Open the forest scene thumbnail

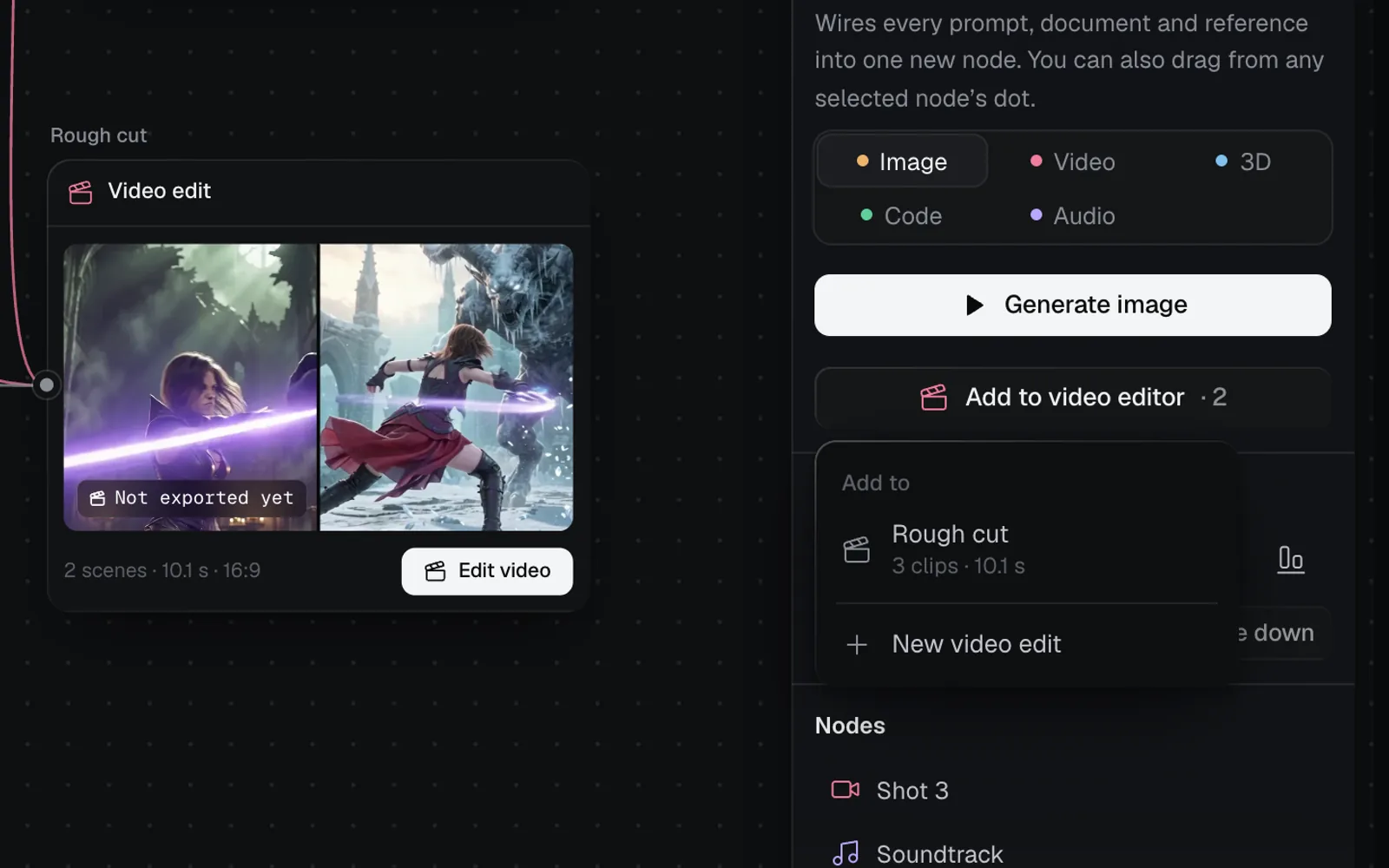click(190, 387)
